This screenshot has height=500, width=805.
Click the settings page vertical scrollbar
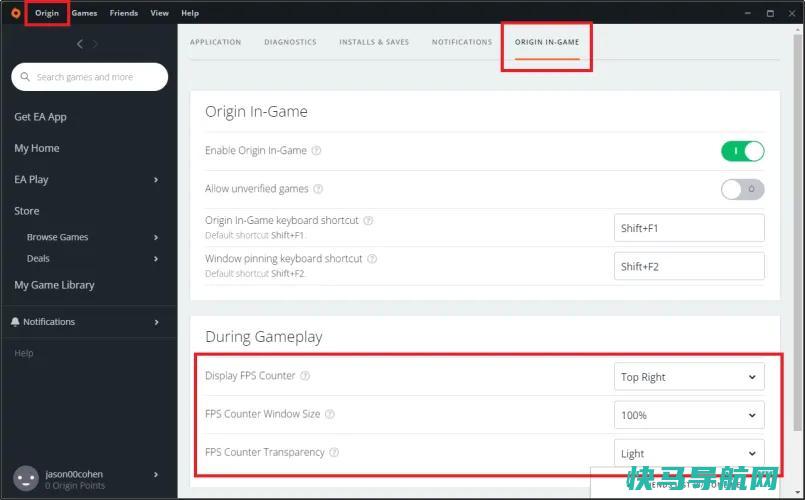[x=797, y=231]
